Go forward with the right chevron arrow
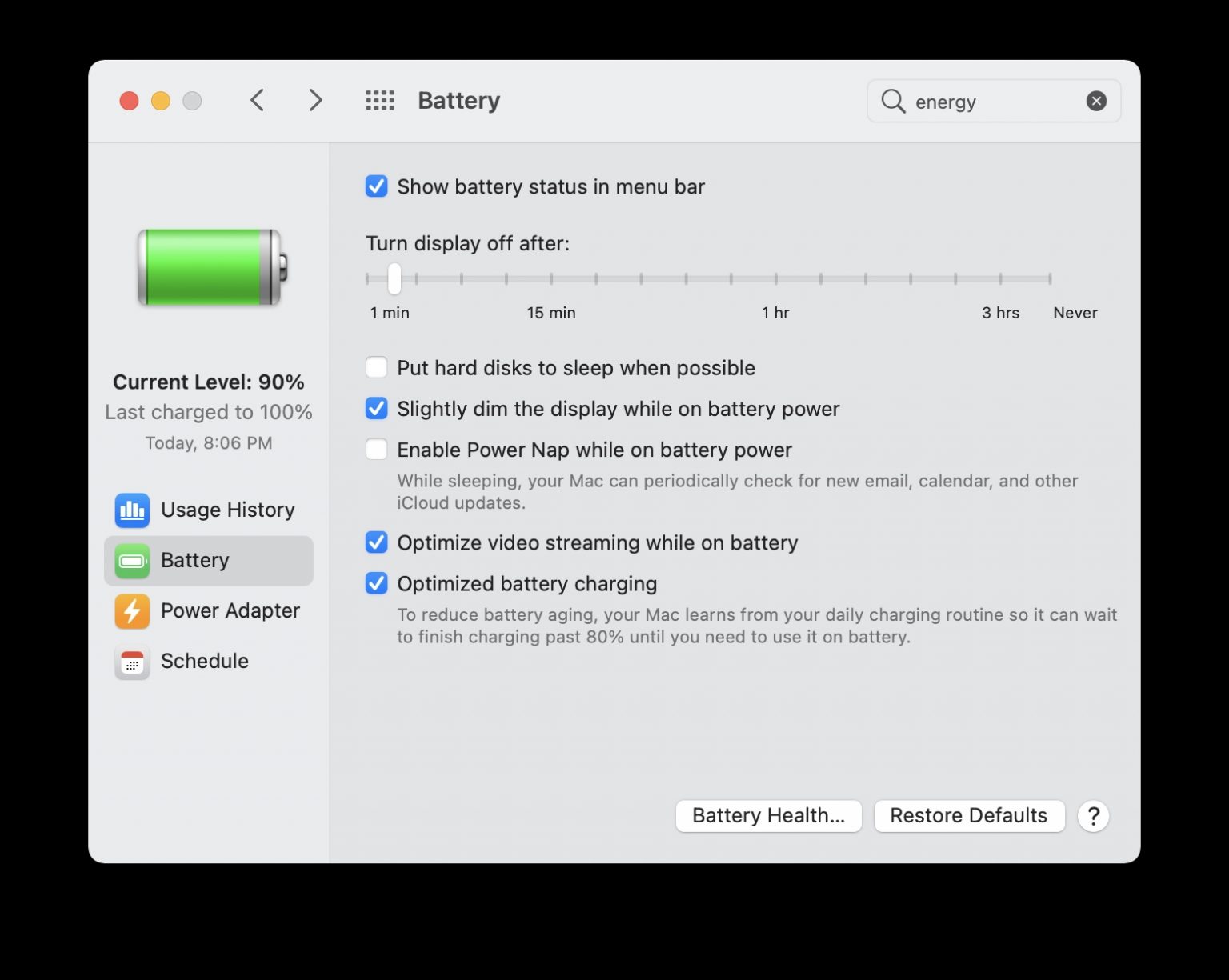The width and height of the screenshot is (1229, 980). point(316,101)
